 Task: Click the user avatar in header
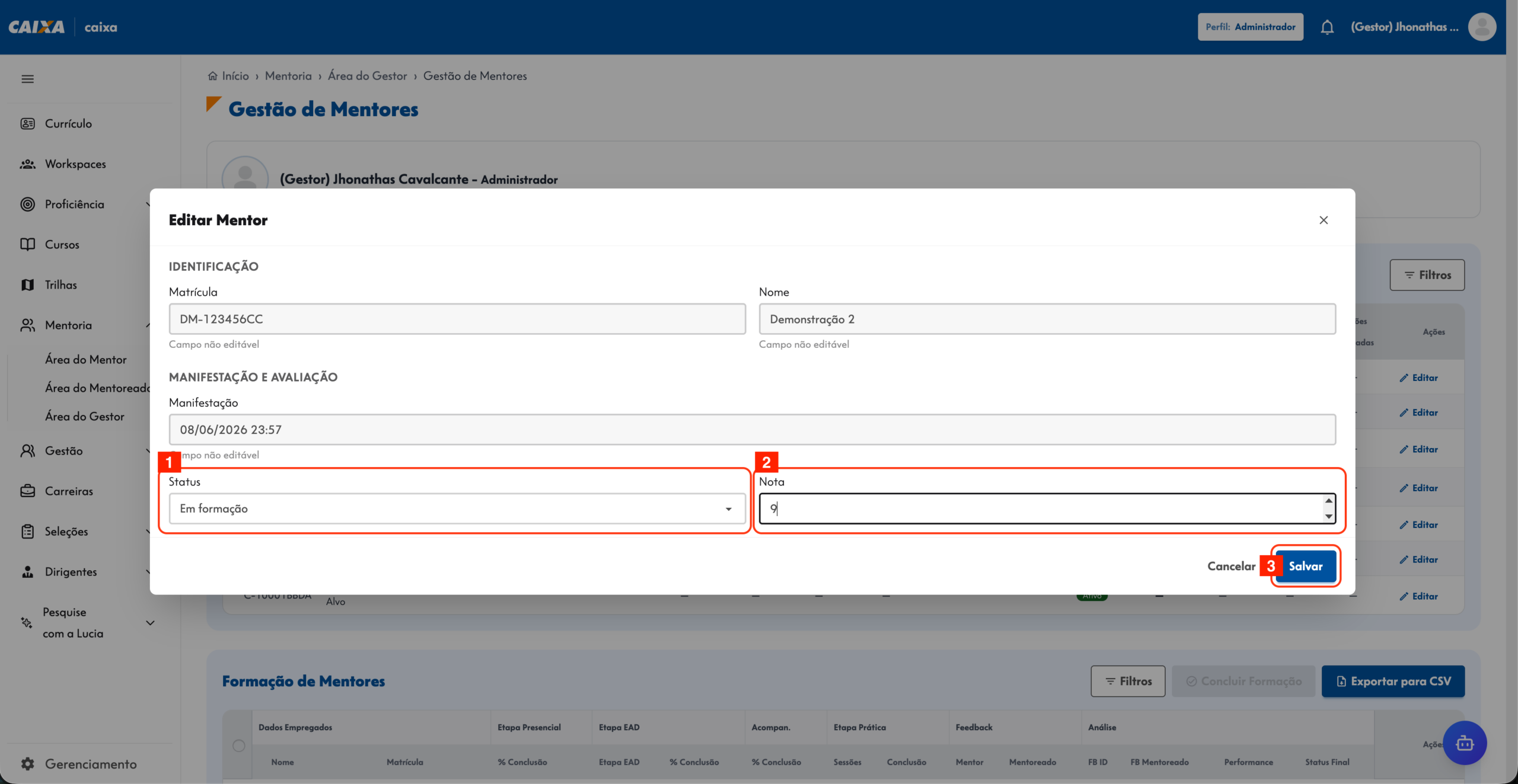tap(1482, 27)
